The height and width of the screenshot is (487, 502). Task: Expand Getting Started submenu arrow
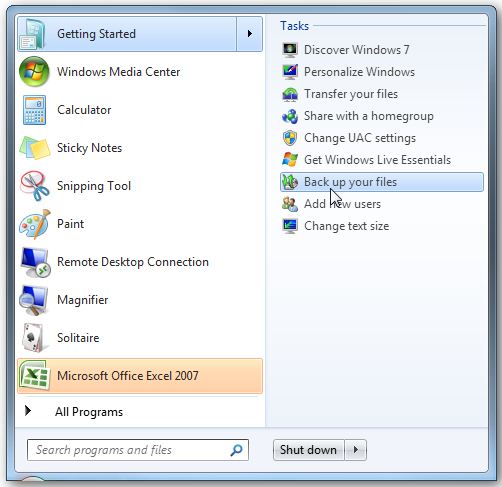[250, 34]
